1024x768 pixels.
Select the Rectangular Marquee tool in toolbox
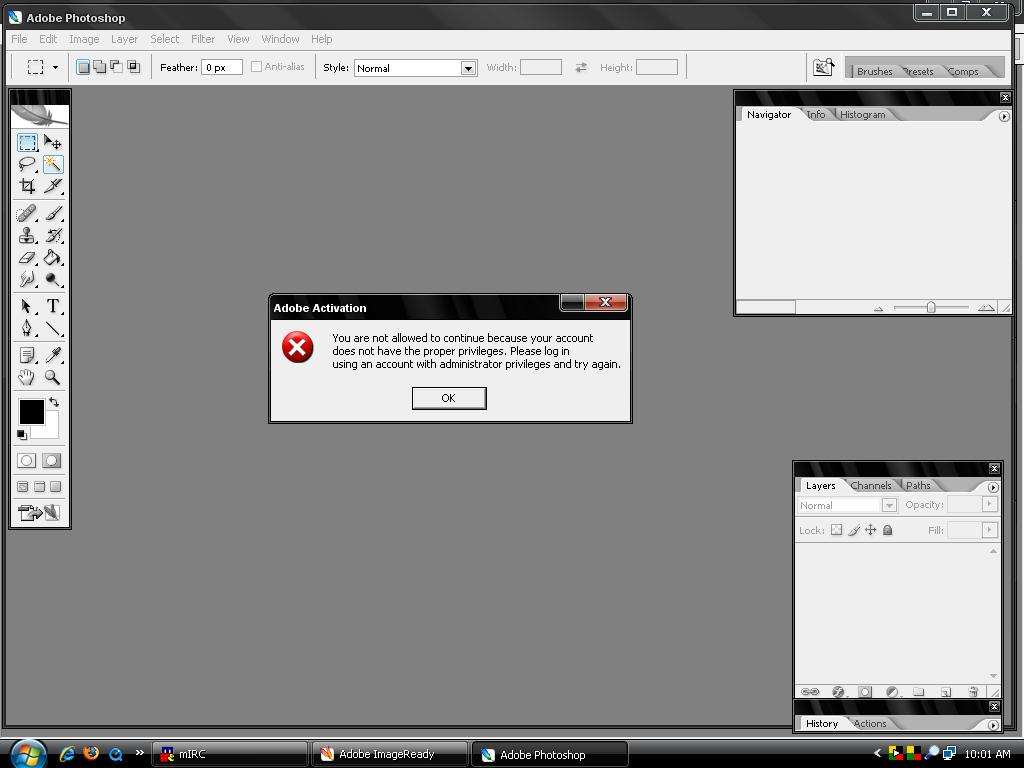click(x=27, y=142)
